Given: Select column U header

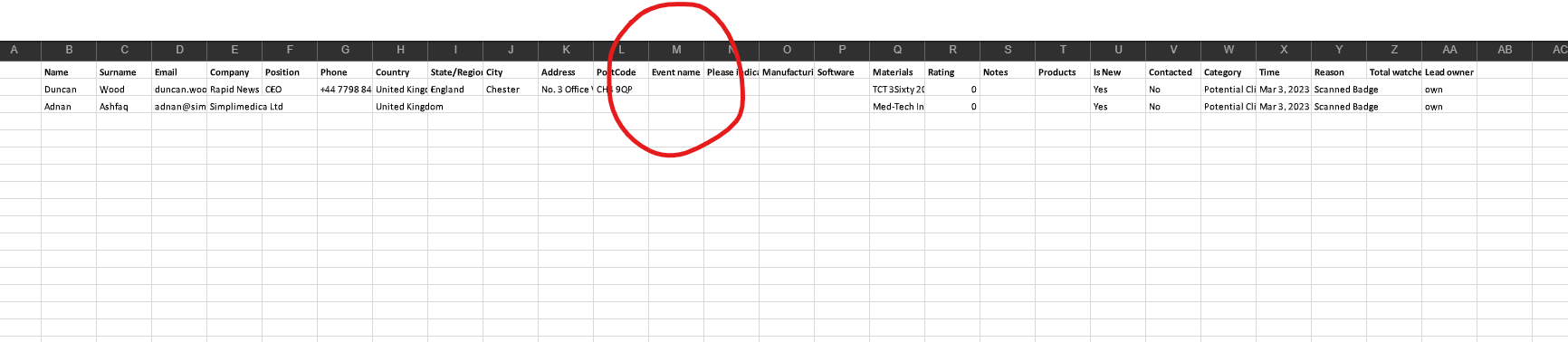Looking at the screenshot, I should (x=1118, y=50).
